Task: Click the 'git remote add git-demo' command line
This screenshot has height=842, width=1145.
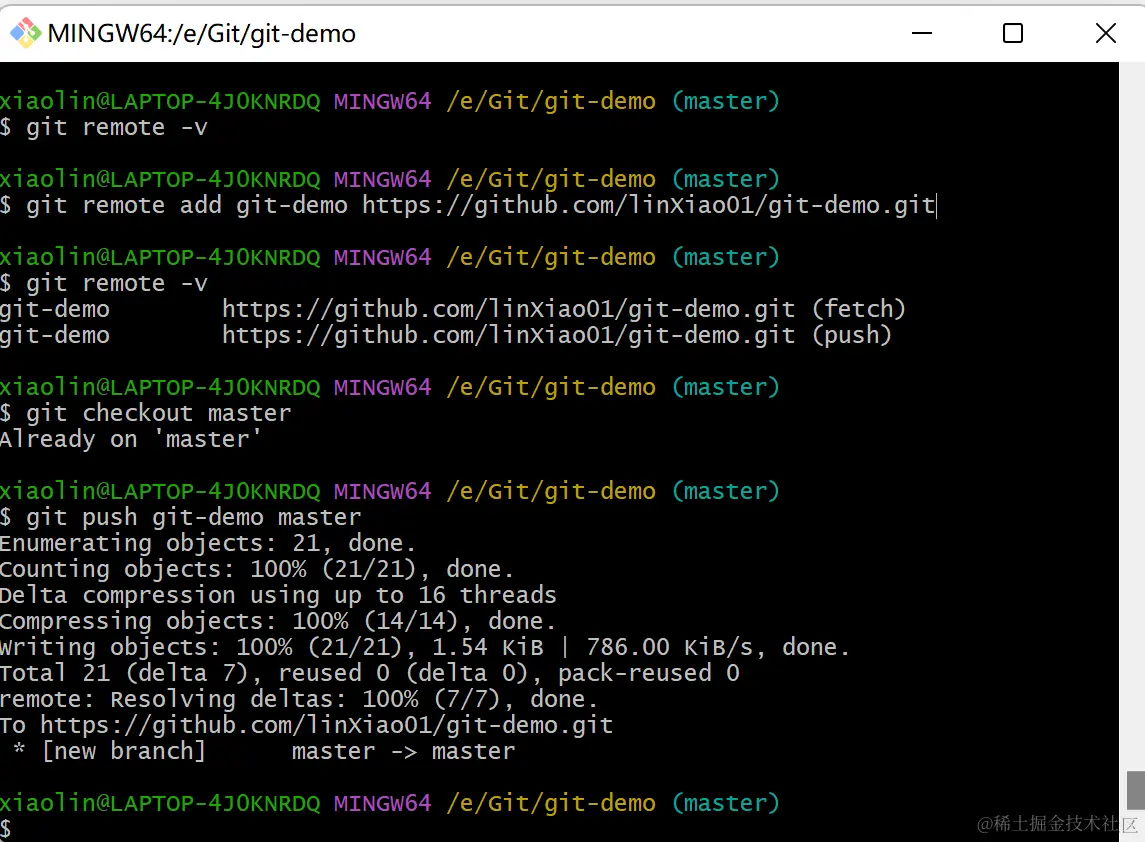Action: 468,205
